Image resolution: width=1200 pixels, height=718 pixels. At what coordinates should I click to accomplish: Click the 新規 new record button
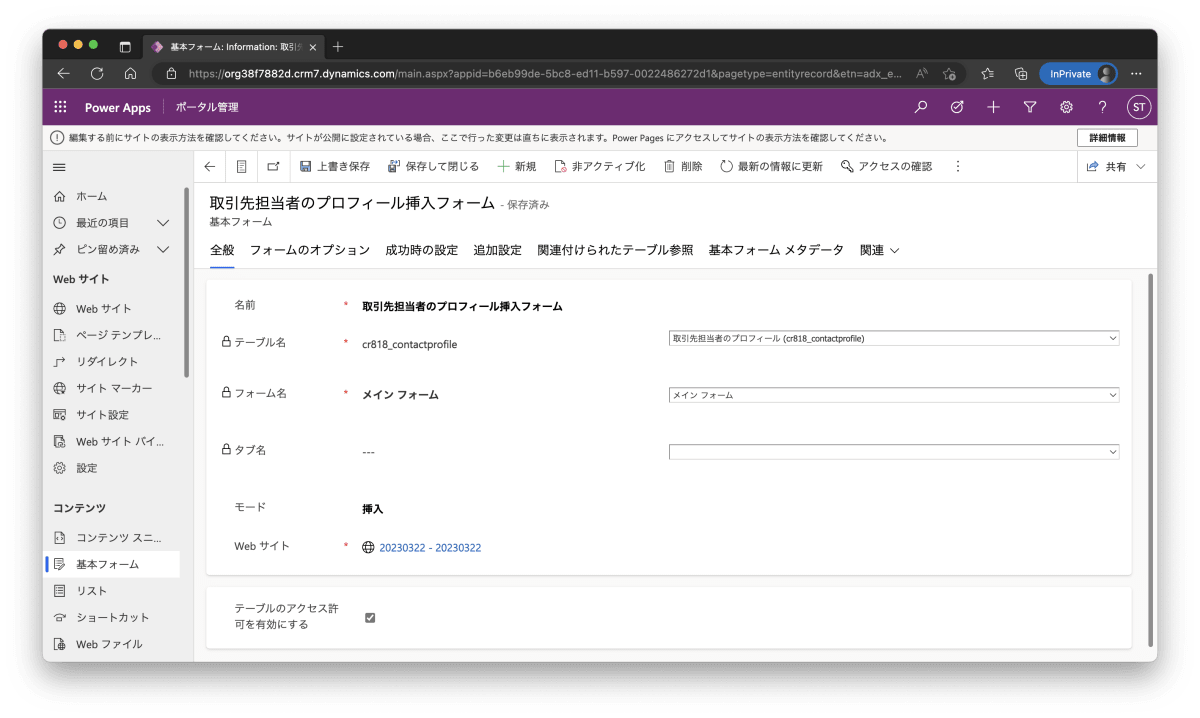(517, 167)
